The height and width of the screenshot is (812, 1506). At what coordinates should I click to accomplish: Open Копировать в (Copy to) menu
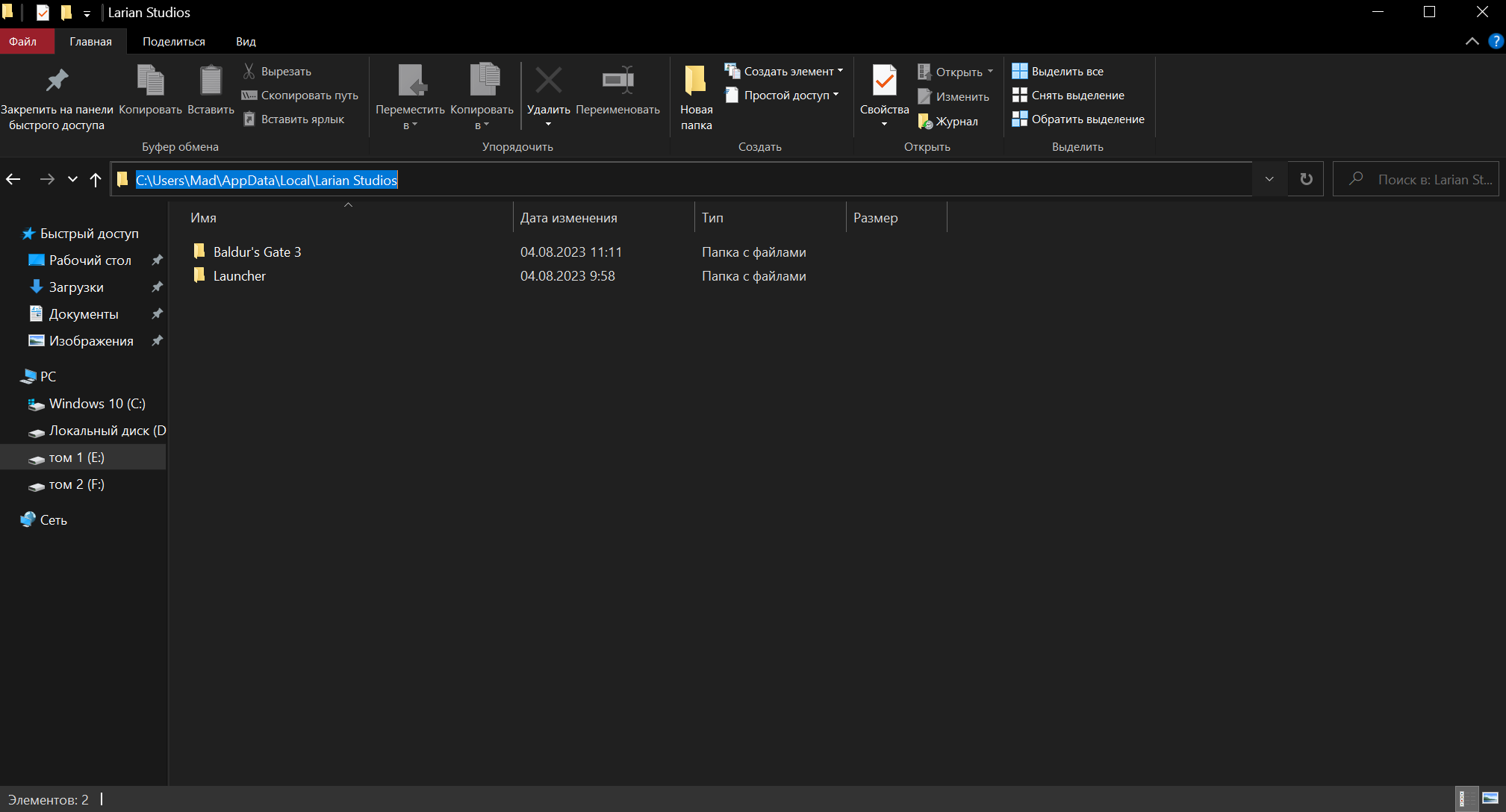point(482,97)
